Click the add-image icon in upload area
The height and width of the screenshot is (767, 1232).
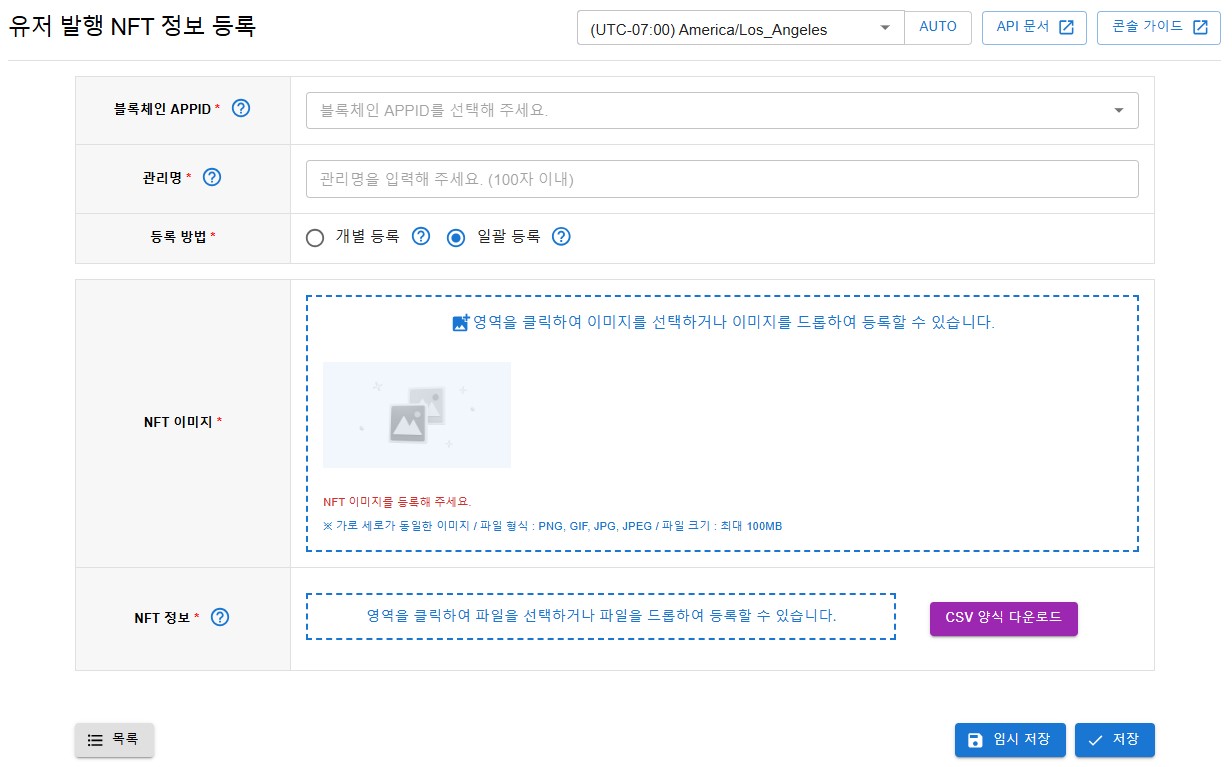461,323
